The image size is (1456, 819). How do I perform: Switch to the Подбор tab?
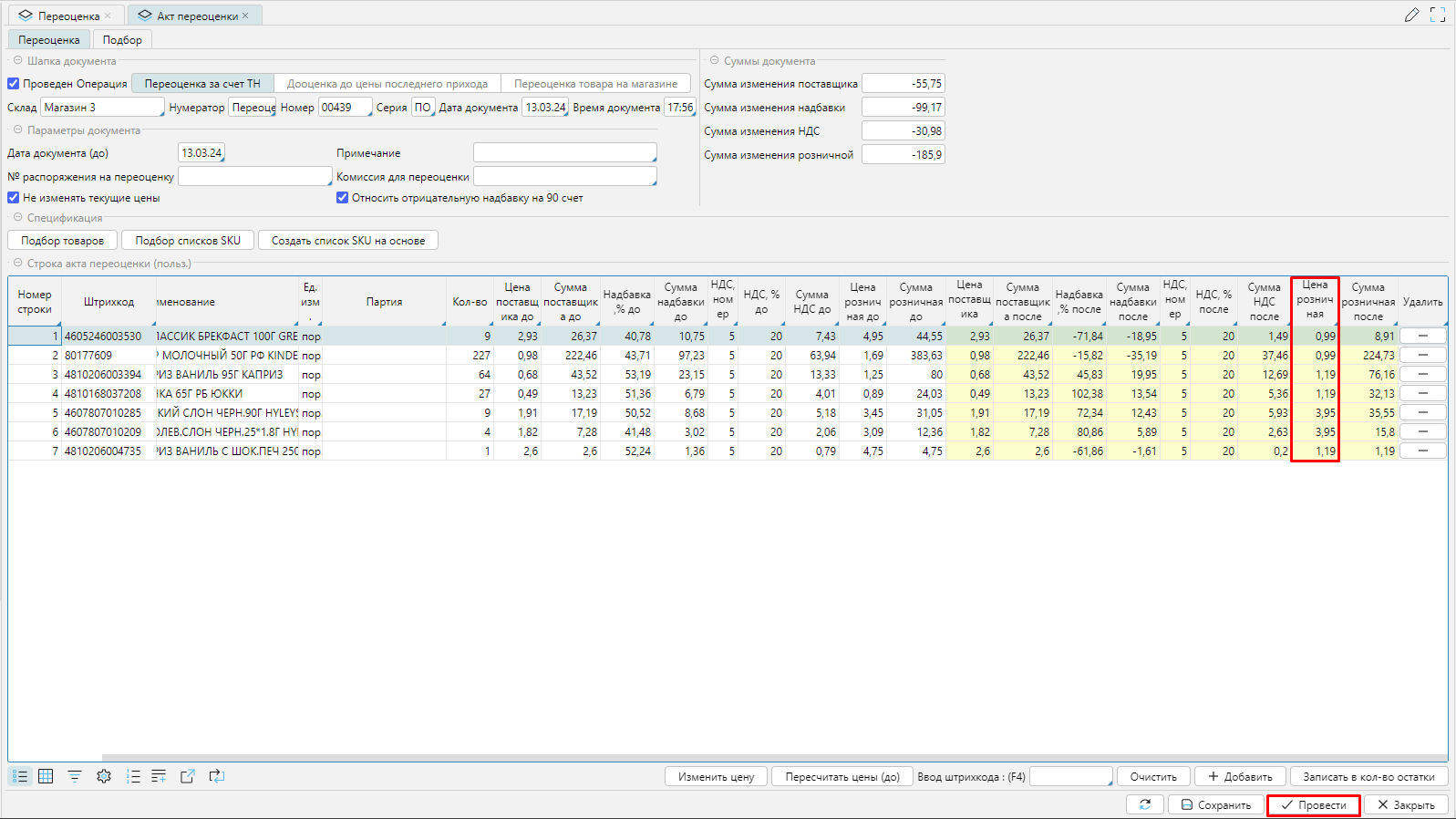coord(122,40)
